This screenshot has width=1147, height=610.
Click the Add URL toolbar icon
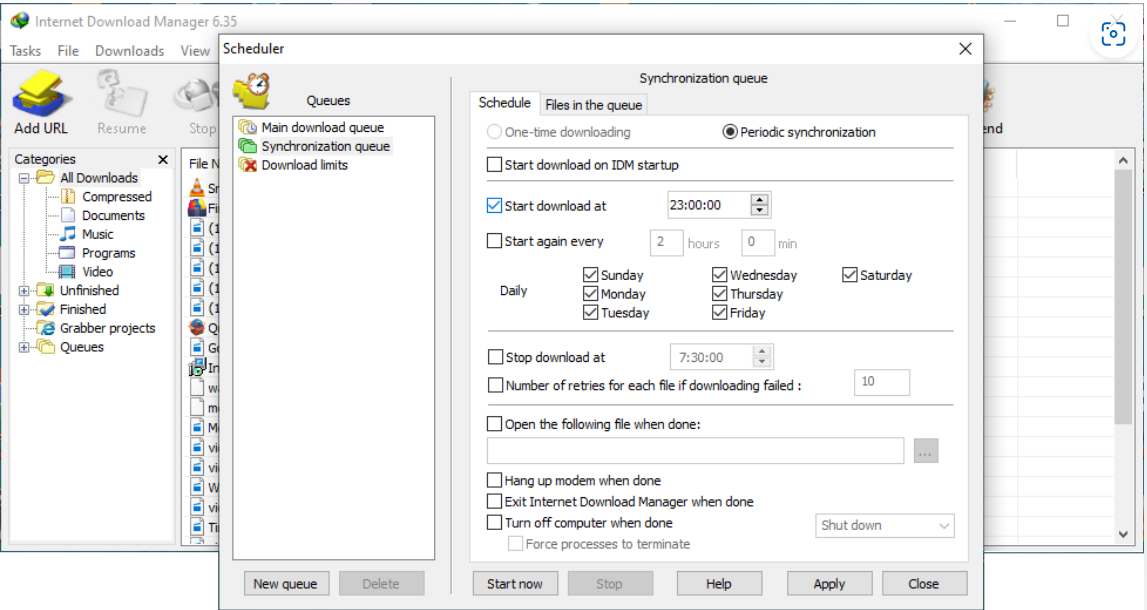click(x=42, y=94)
